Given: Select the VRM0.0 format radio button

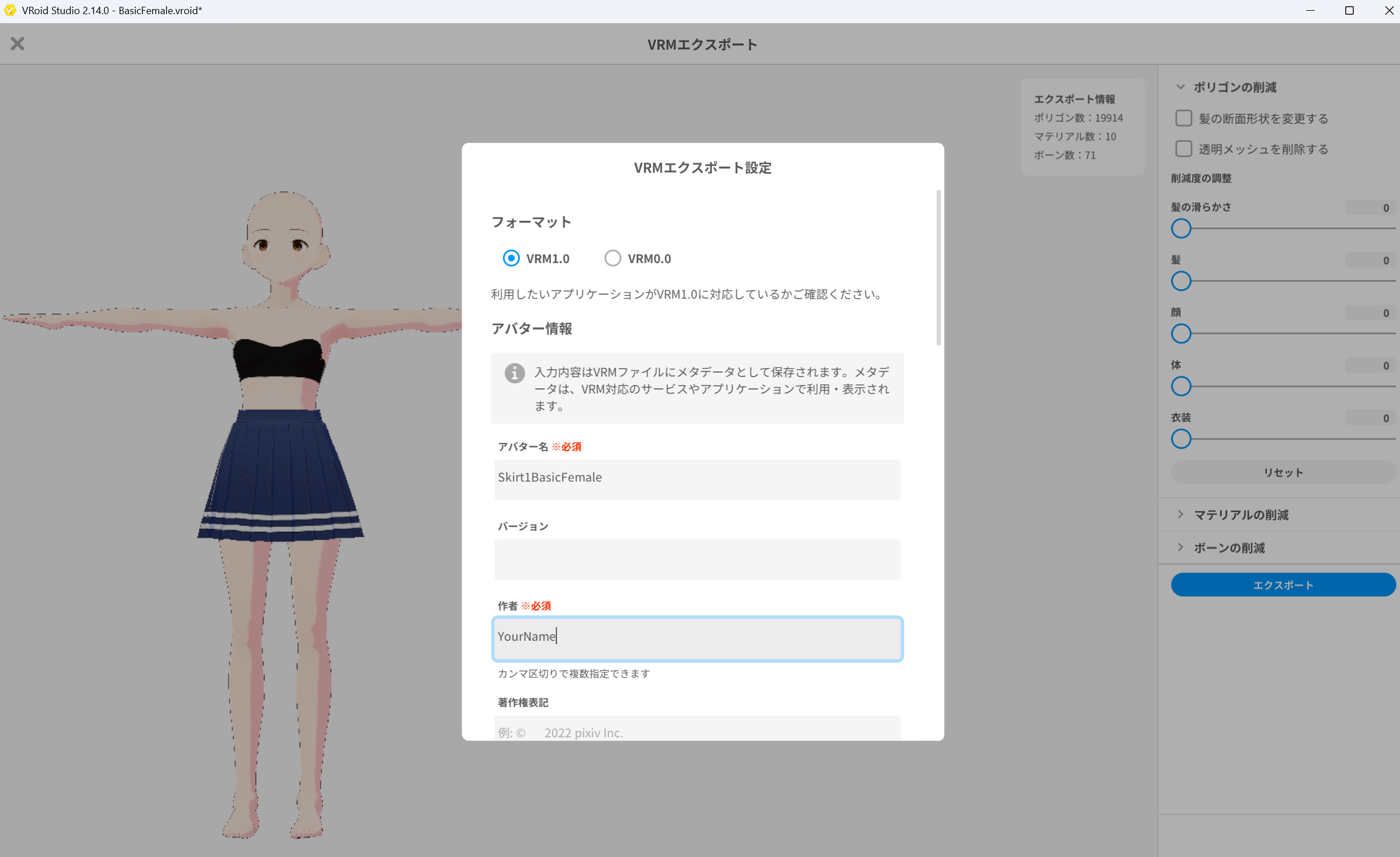Looking at the screenshot, I should (x=612, y=259).
